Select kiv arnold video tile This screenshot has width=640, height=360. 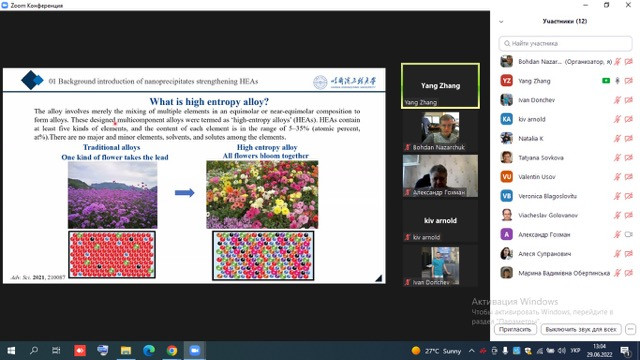[x=440, y=221]
